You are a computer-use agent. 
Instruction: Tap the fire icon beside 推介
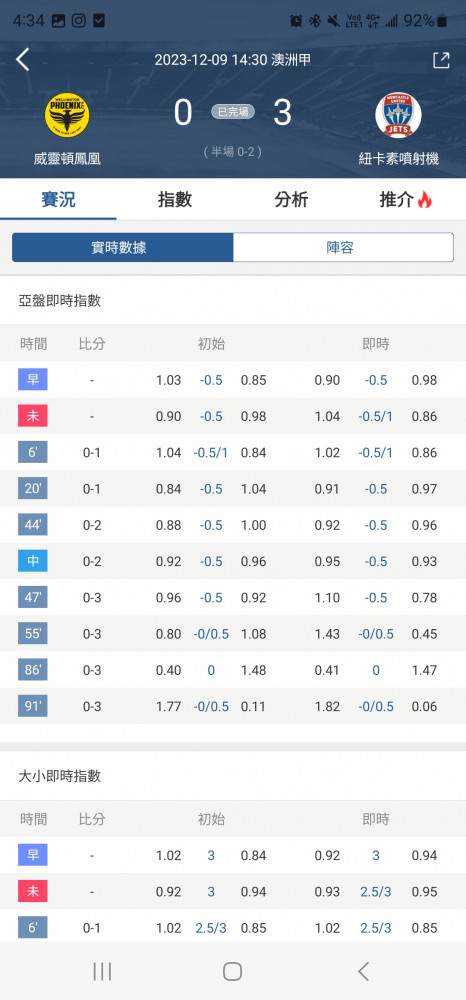tap(425, 200)
